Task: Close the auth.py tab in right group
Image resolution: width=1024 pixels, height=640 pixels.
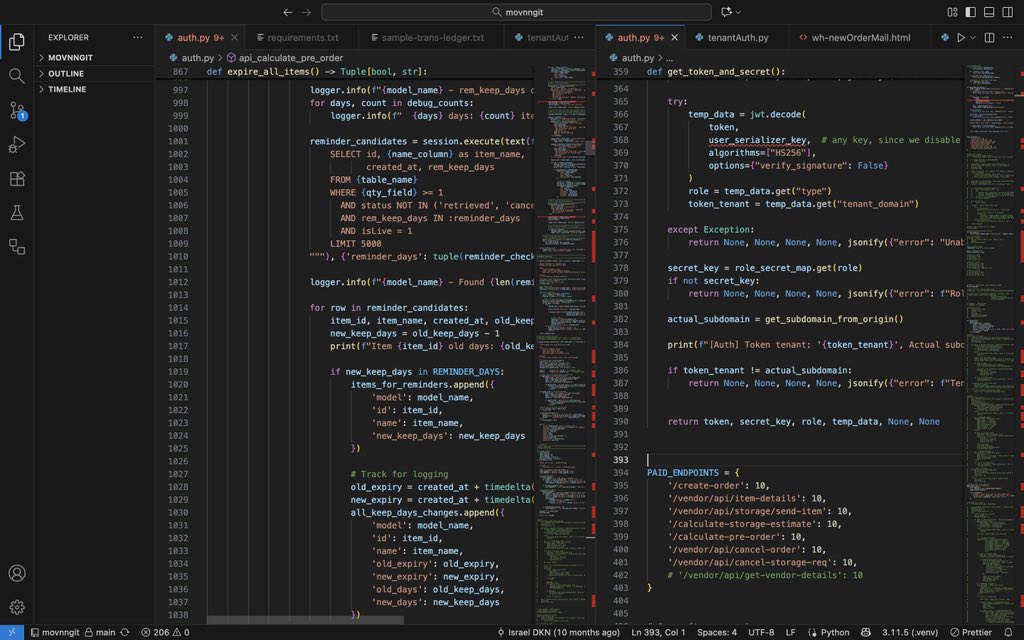Action: [675, 37]
